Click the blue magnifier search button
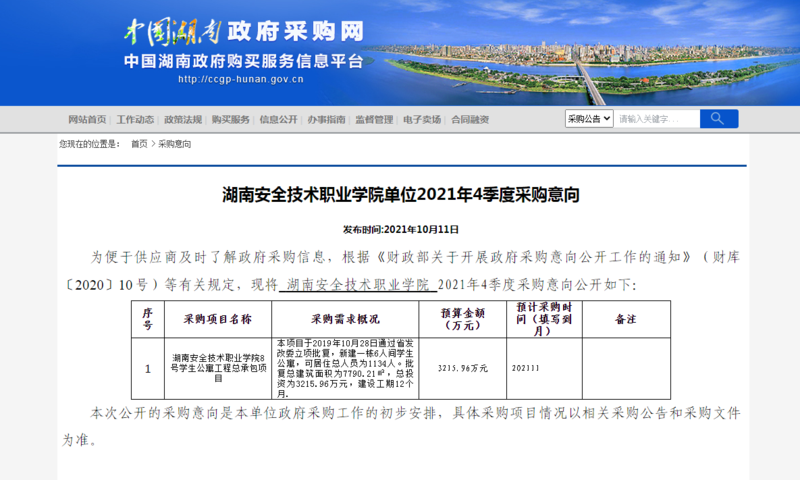This screenshot has height=480, width=800. pyautogui.click(x=719, y=119)
